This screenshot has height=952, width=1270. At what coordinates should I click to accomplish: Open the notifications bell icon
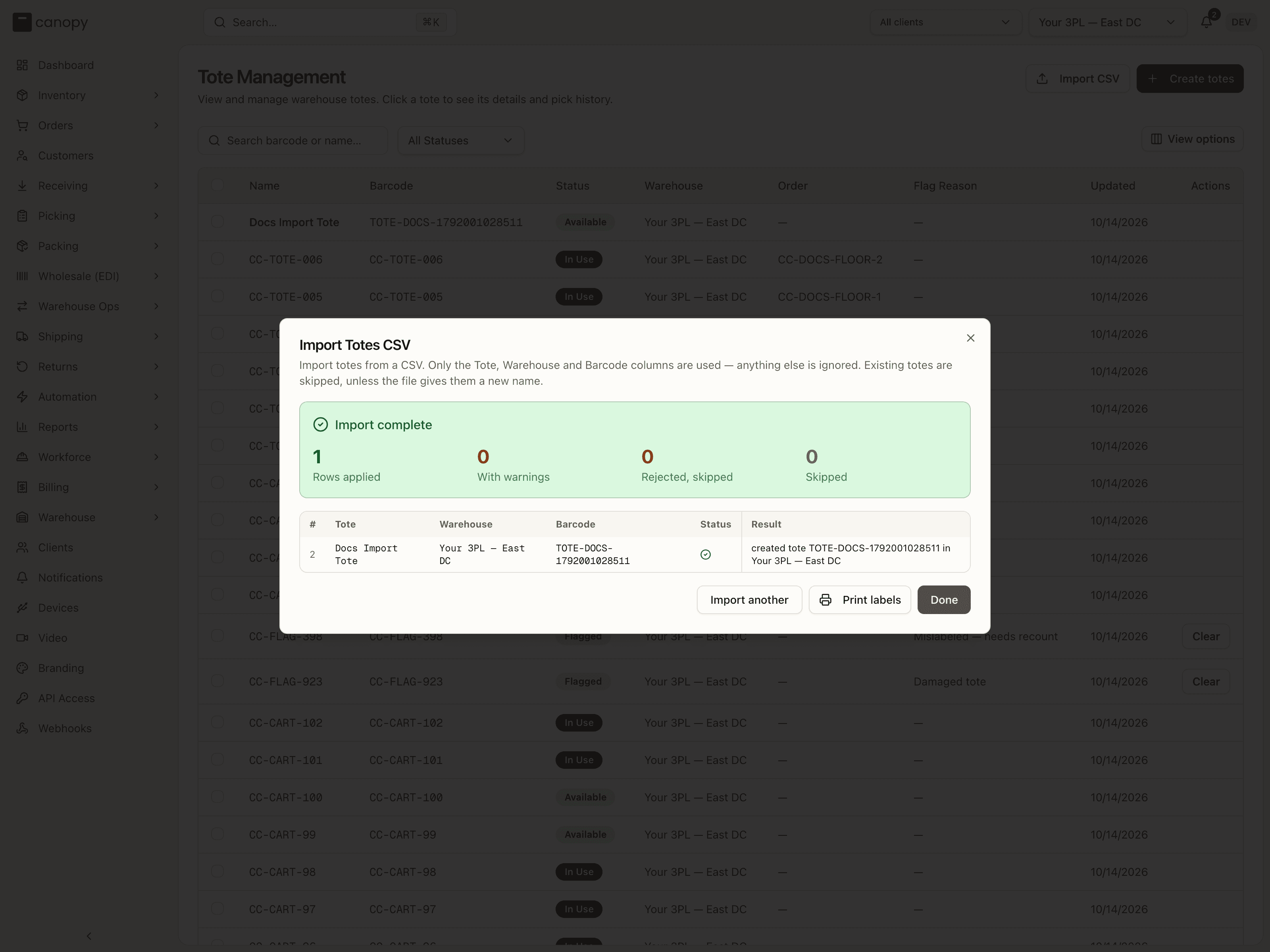(1206, 22)
